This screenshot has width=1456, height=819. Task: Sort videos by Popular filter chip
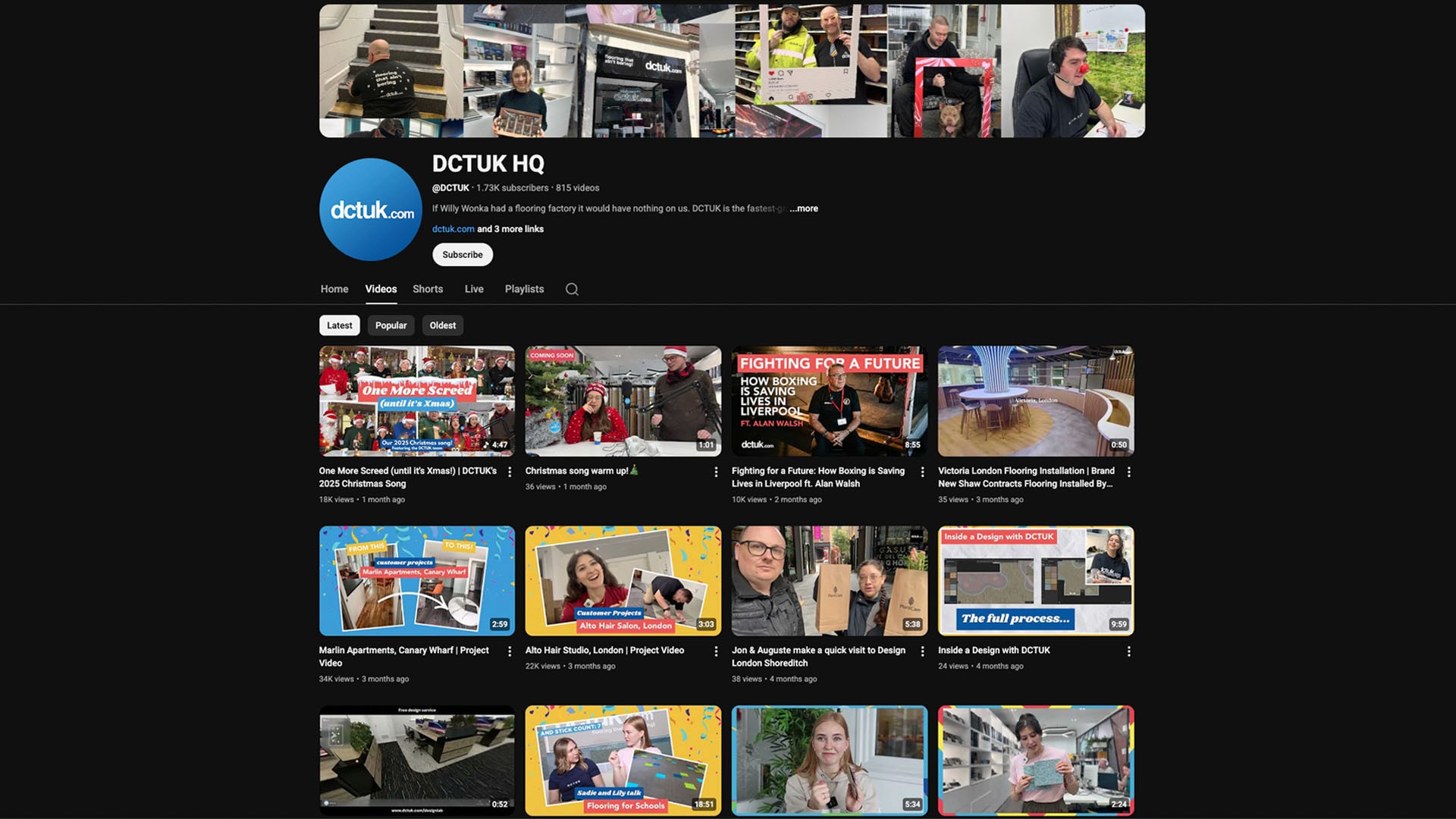point(391,325)
